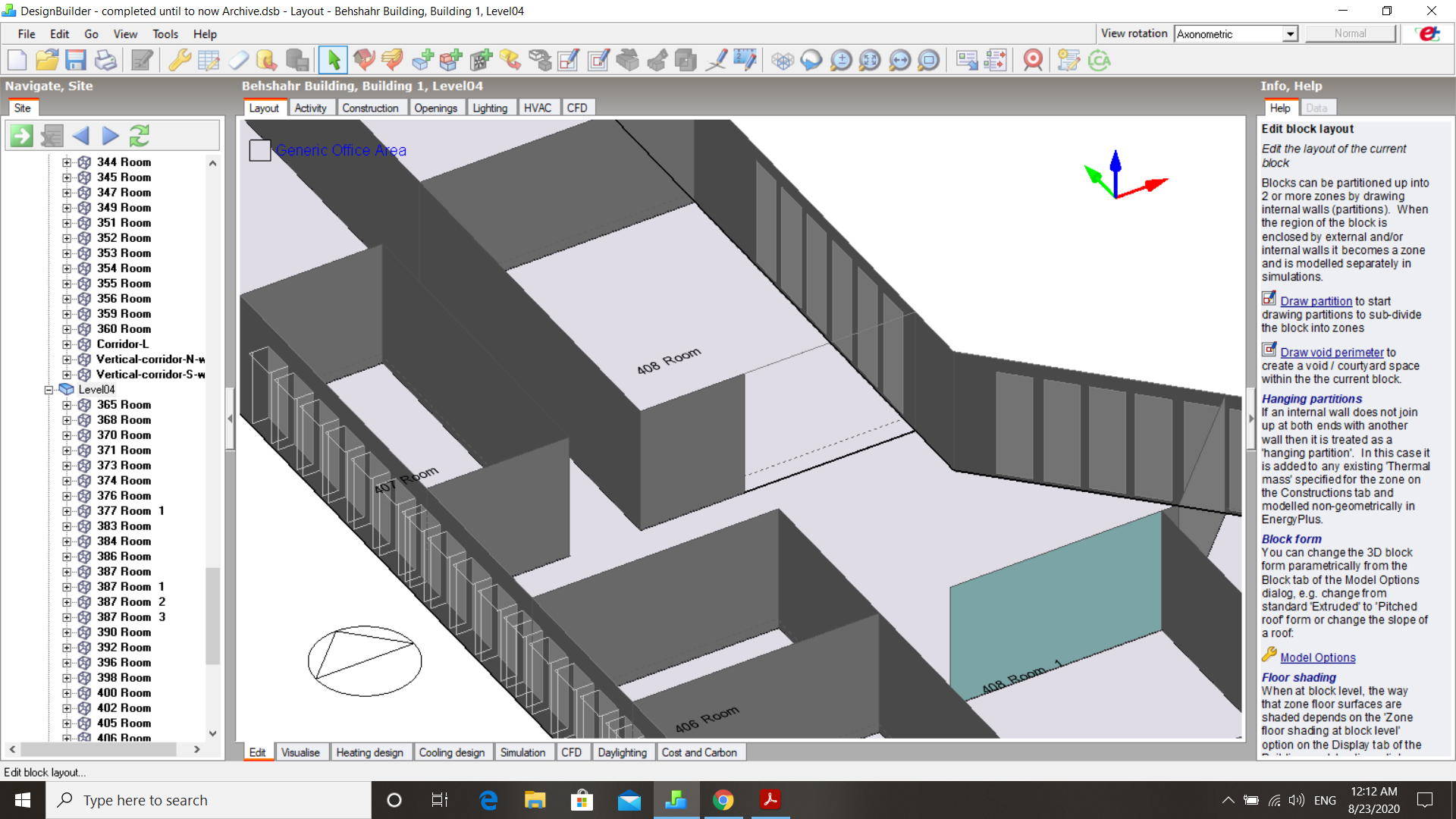Viewport: 1456px width, 819px height.
Task: Tick the Generic Office Area checkbox
Action: tap(260, 150)
